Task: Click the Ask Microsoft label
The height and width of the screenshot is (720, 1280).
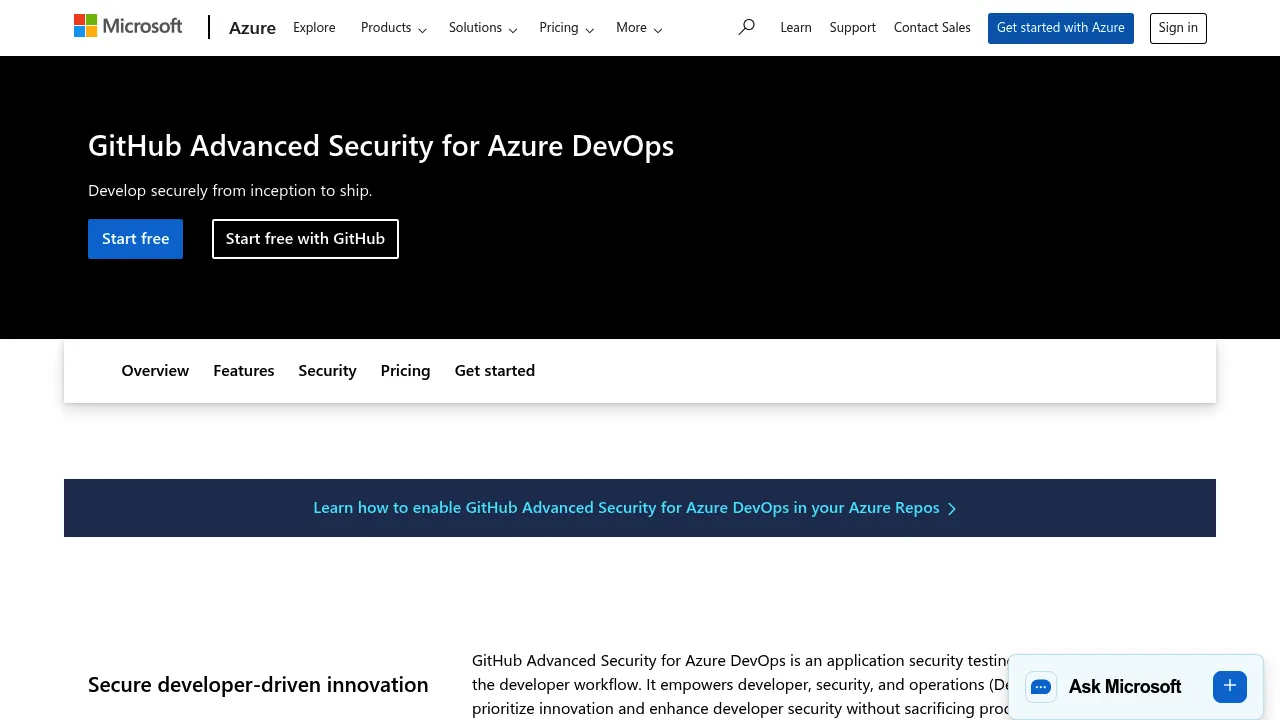Action: [1125, 687]
